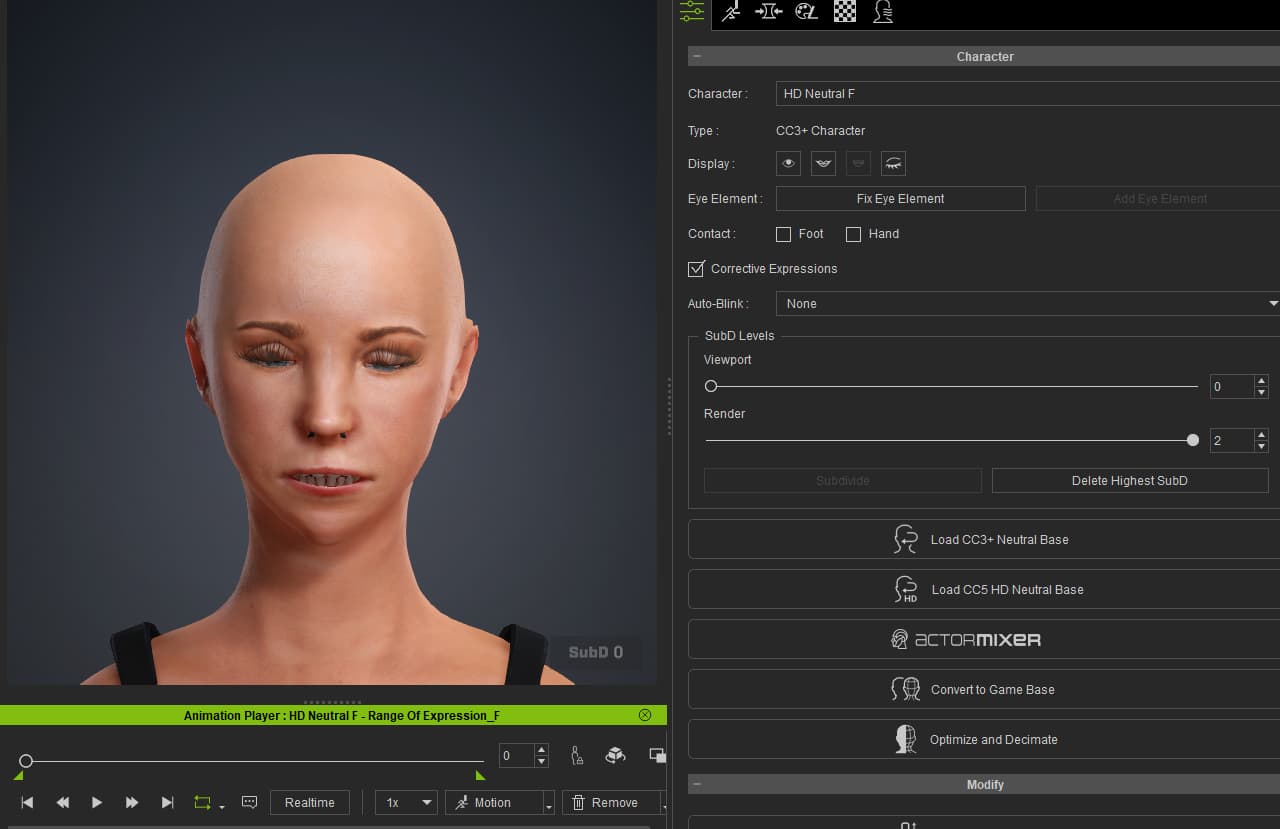Open the Auto-Blink dropdown

coord(1028,304)
